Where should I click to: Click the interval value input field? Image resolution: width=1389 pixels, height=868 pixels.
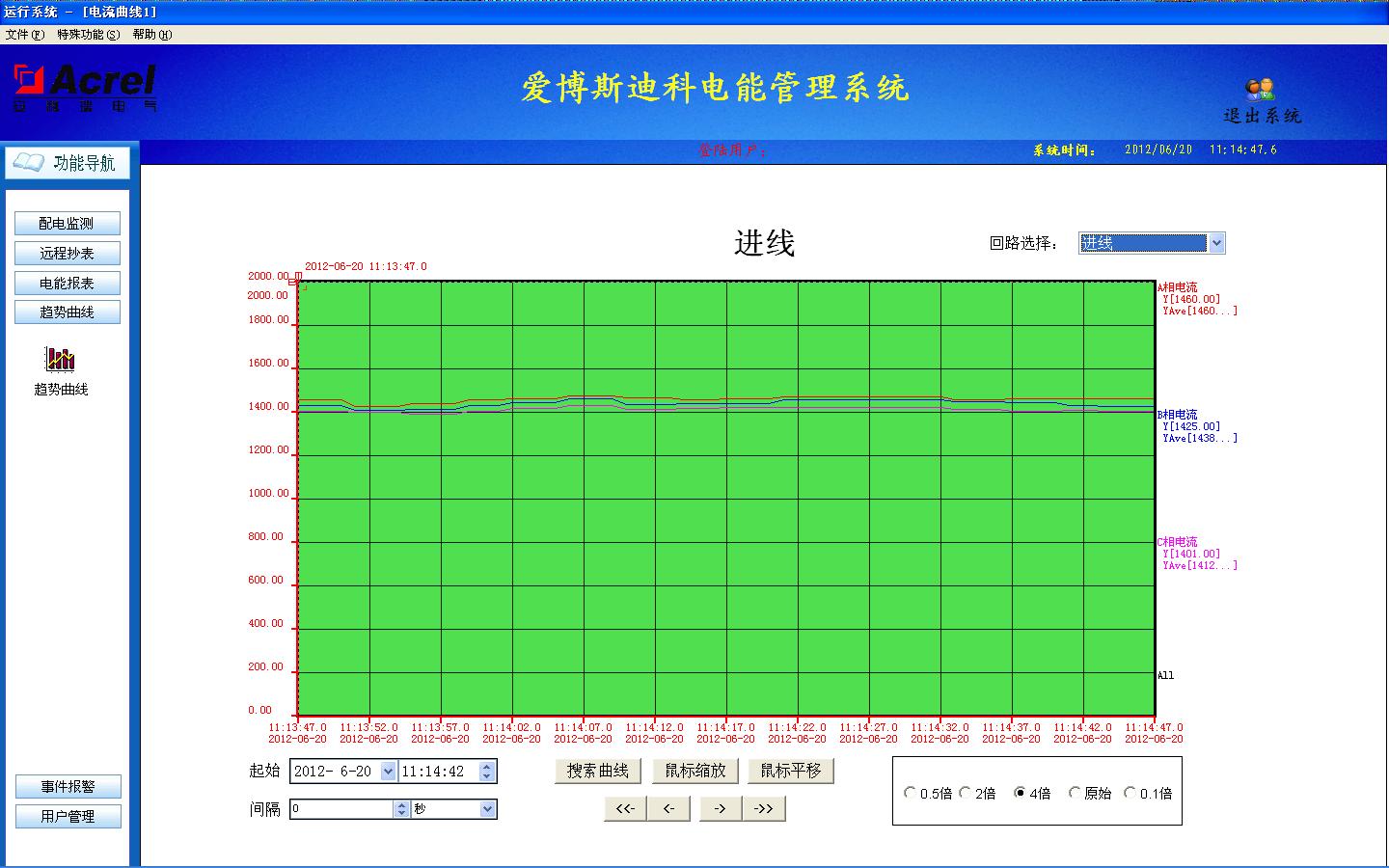[x=342, y=809]
